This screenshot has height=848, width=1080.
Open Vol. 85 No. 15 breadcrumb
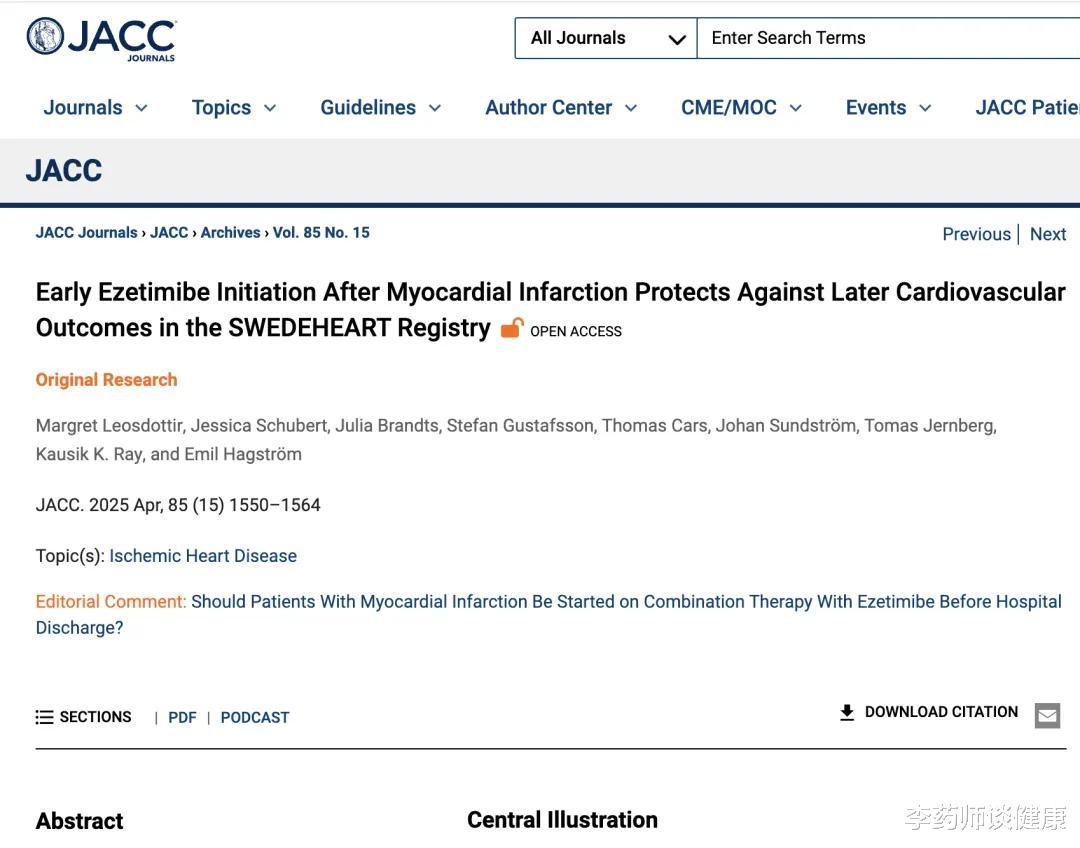(321, 233)
